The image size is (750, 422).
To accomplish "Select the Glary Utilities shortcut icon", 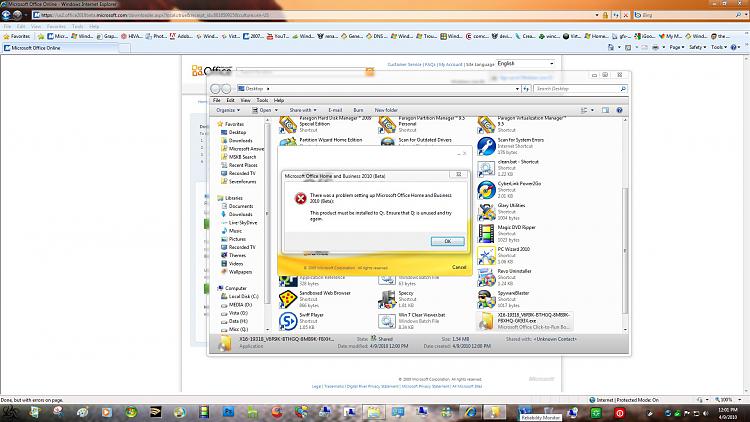I will tap(486, 212).
